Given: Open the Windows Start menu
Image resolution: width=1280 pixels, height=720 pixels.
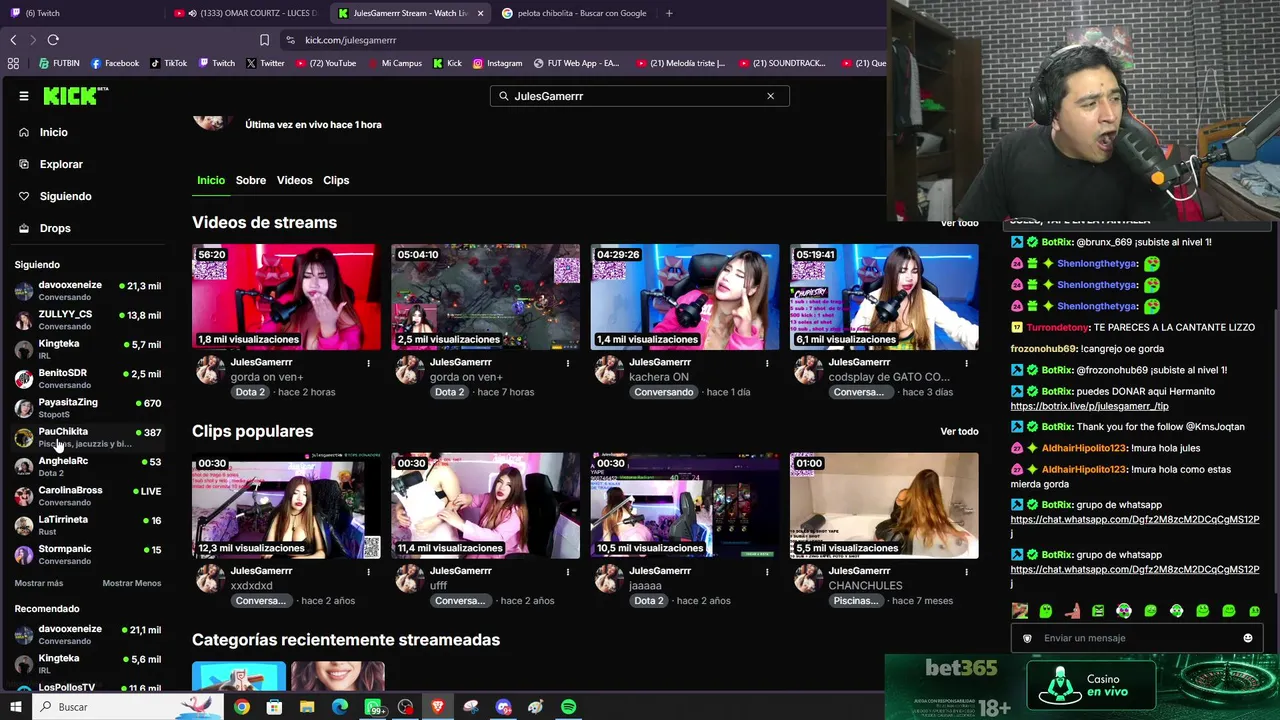Looking at the screenshot, I should pyautogui.click(x=16, y=707).
